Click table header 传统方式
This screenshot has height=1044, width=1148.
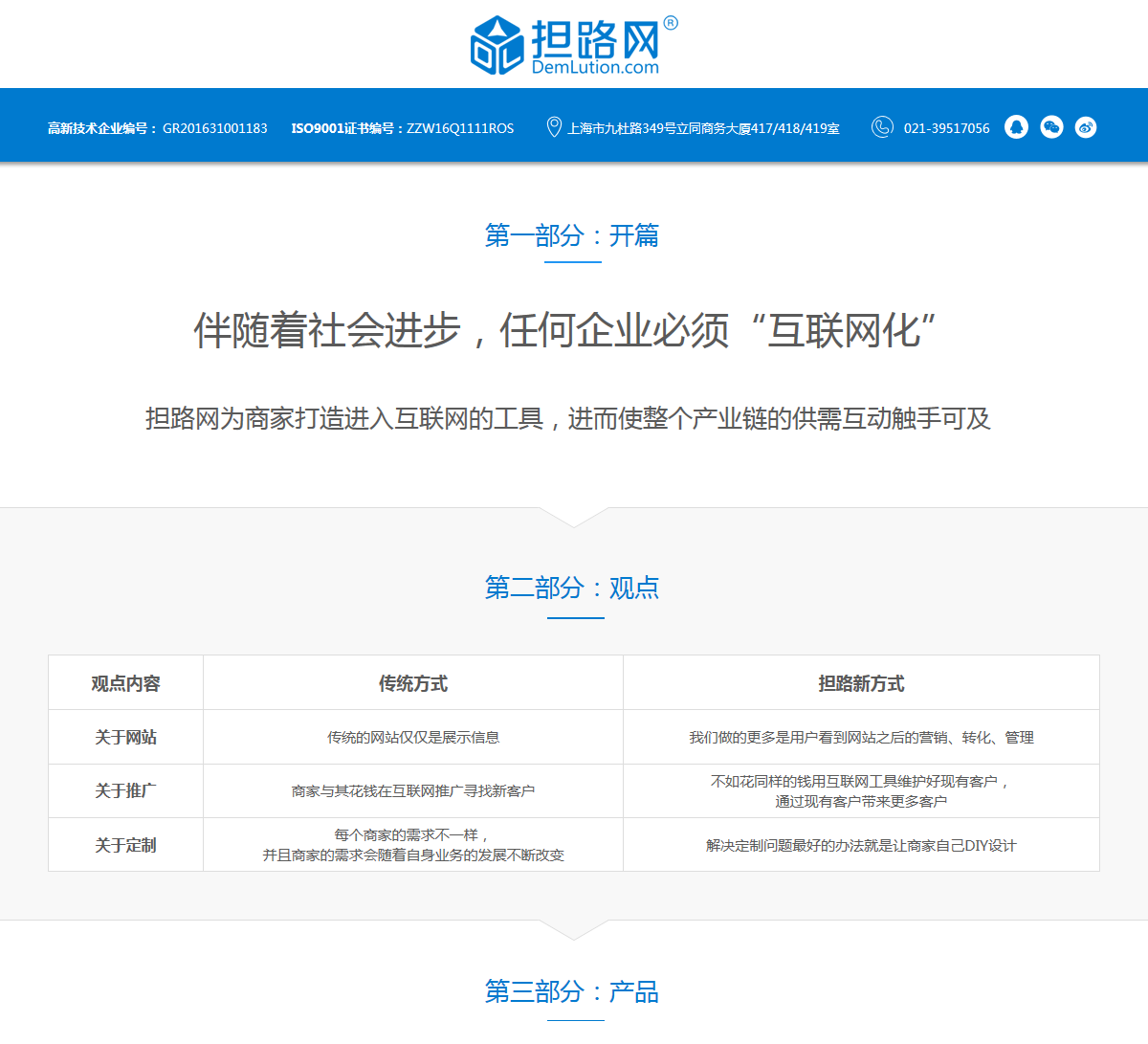413,683
